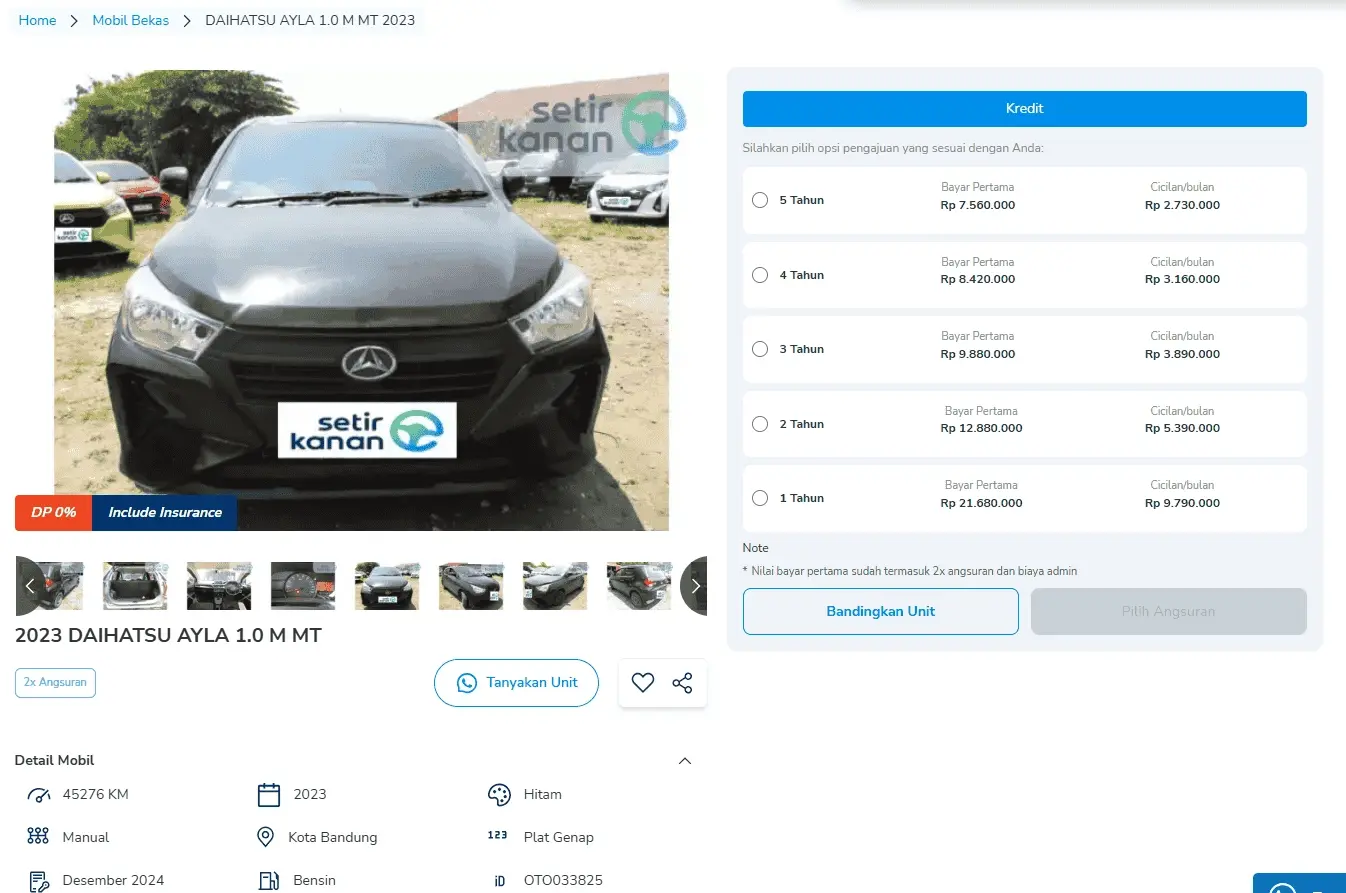Screen dimensions: 1346x893
Task: Open the dashboard interior thumbnail
Action: 219,586
